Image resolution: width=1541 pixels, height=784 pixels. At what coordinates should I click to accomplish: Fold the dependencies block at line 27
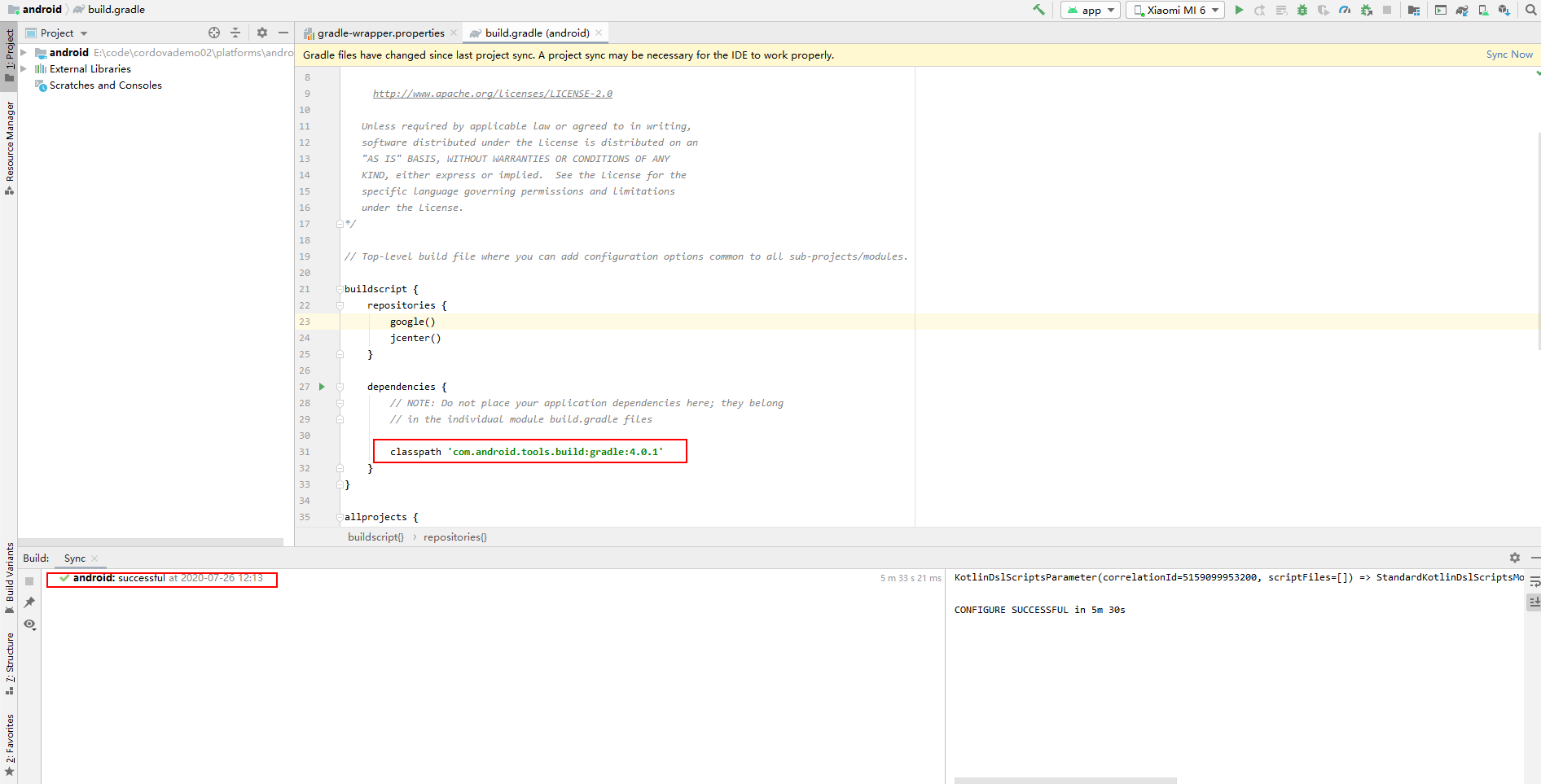click(340, 387)
